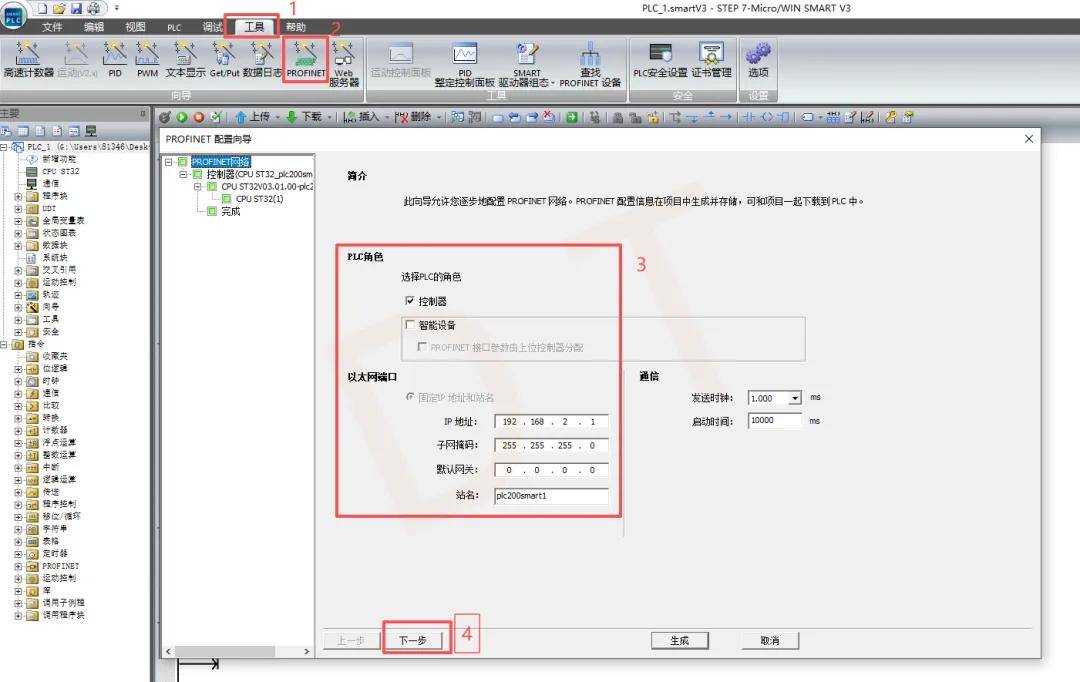This screenshot has height=682, width=1080.
Task: Click Find PROFINET devices (查找 PROFINET 设备)
Action: click(590, 63)
